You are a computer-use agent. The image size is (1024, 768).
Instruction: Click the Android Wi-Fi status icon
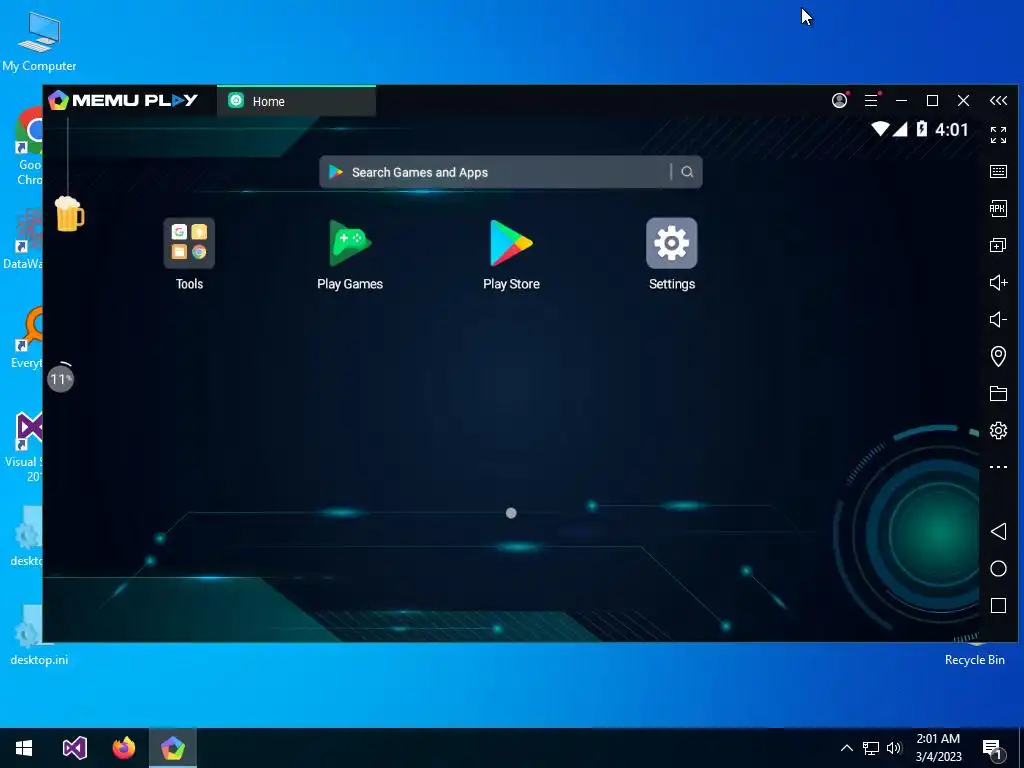(880, 129)
